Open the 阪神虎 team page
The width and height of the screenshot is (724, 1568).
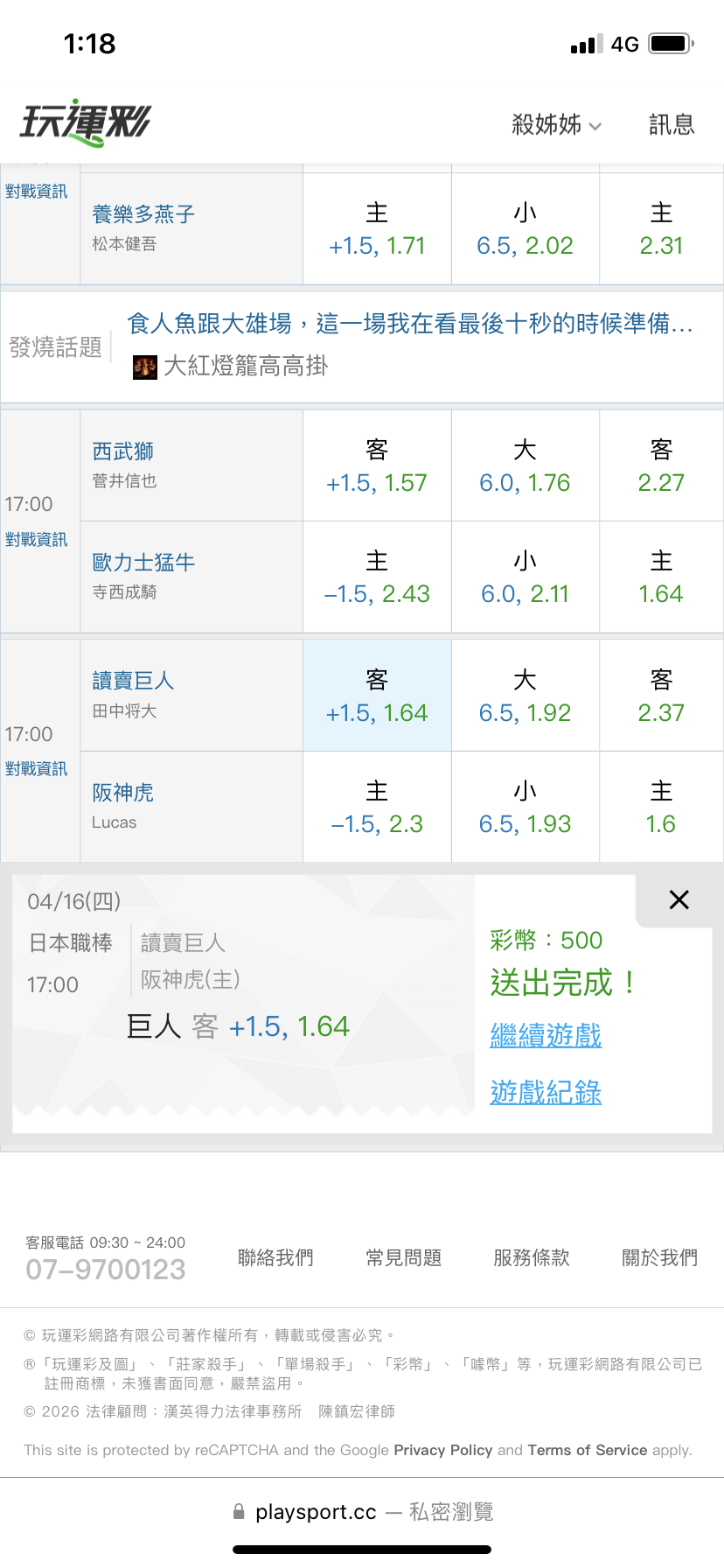[x=123, y=793]
